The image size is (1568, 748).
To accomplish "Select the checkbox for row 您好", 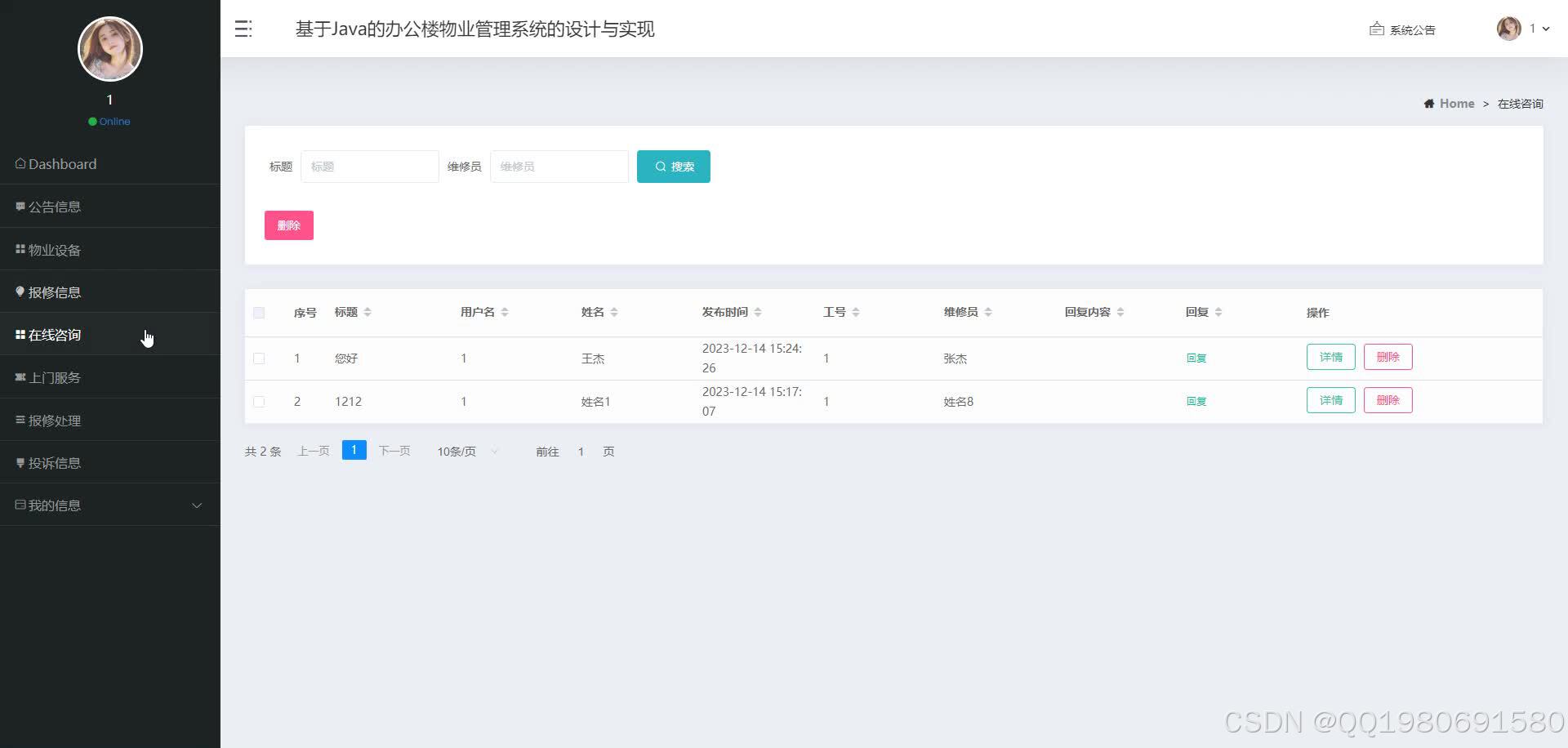I will click(259, 358).
